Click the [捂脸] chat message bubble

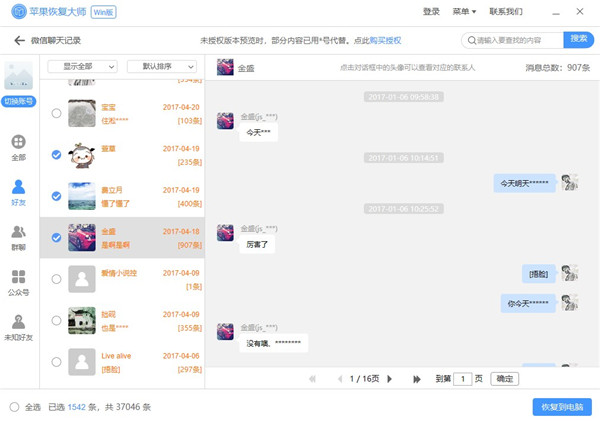click(x=538, y=274)
